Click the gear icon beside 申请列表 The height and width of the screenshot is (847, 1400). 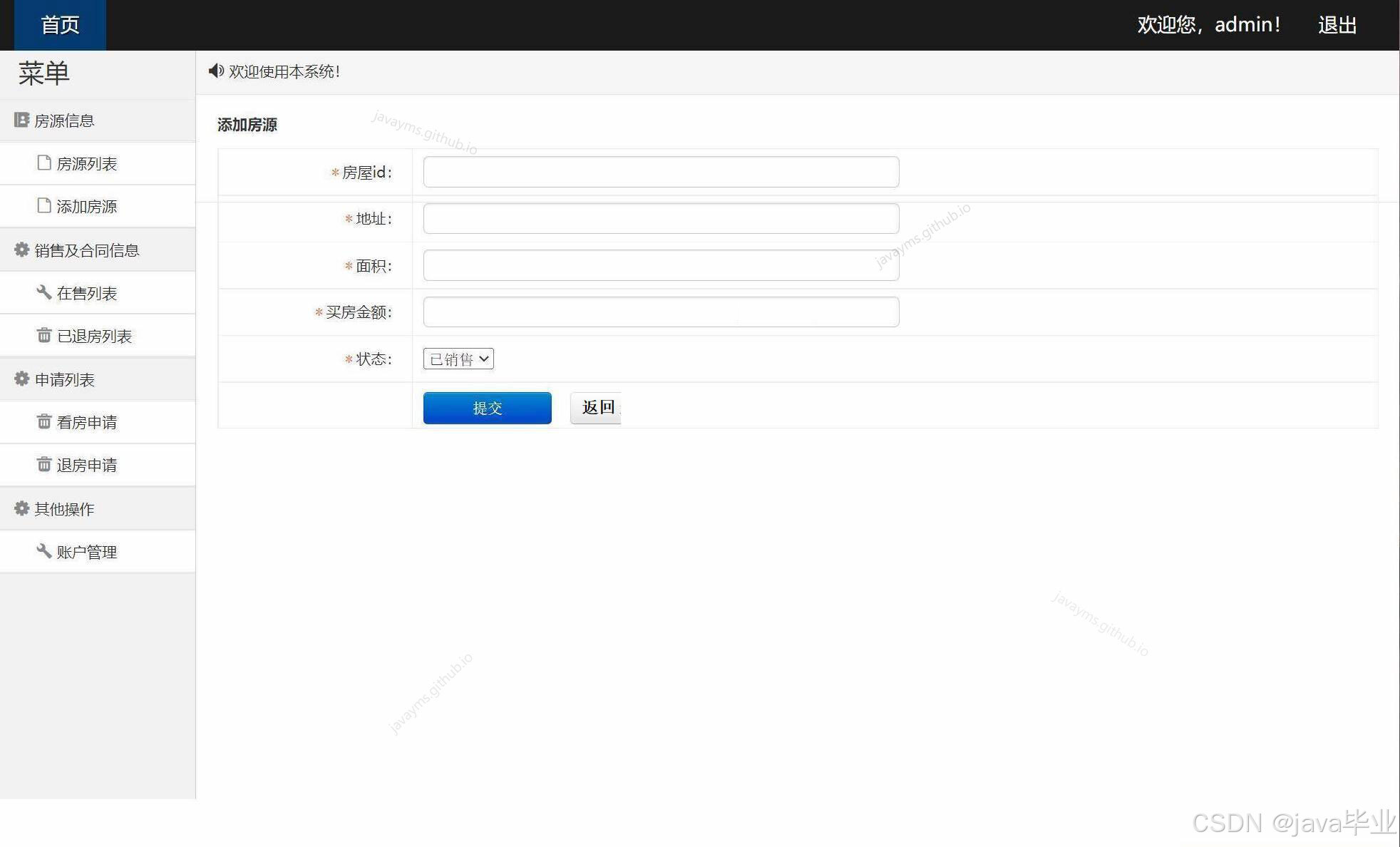tap(21, 379)
